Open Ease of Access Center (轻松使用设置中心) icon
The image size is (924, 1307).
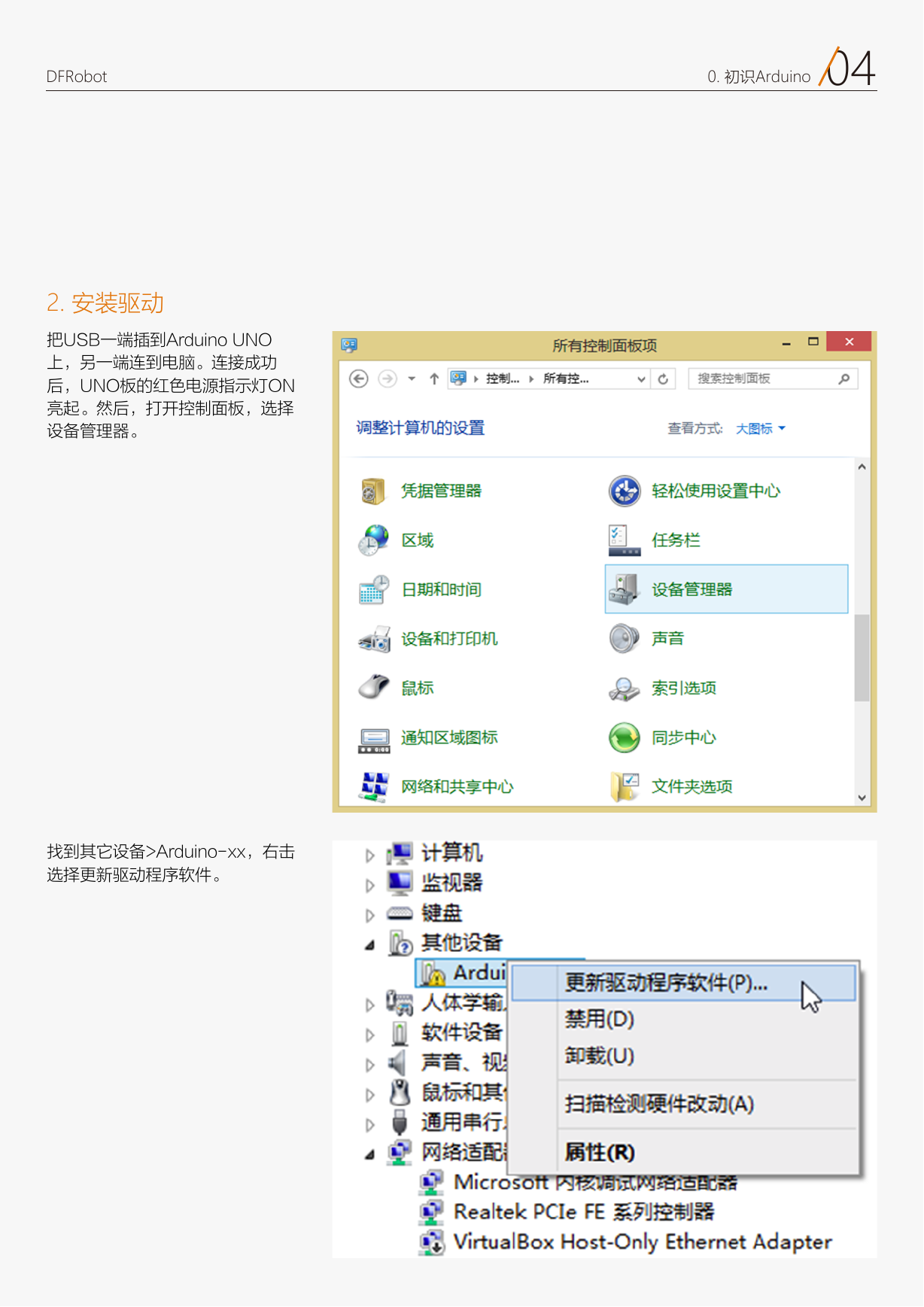pyautogui.click(x=625, y=491)
